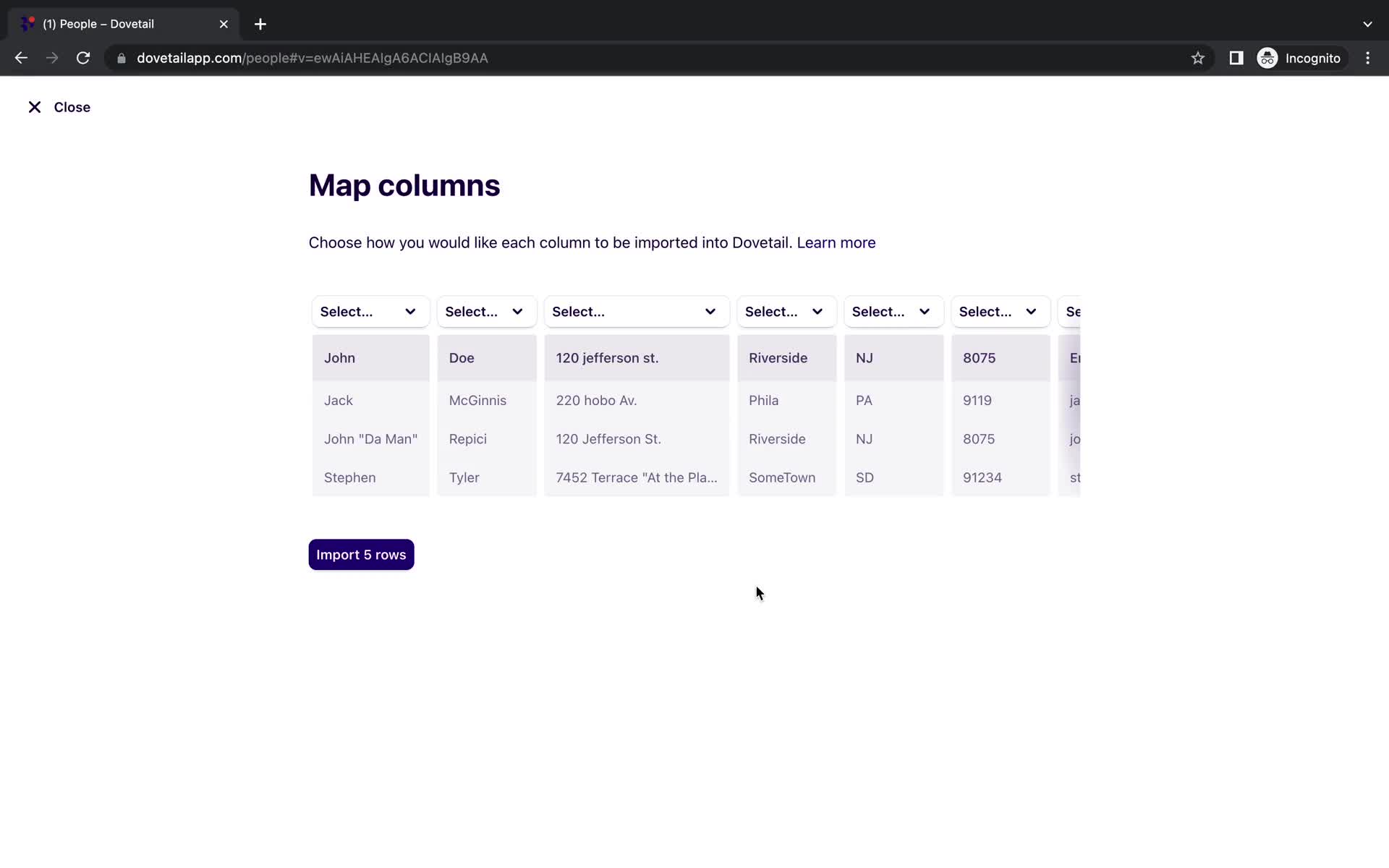Open the Learn more link
1389x868 pixels.
coord(836,243)
